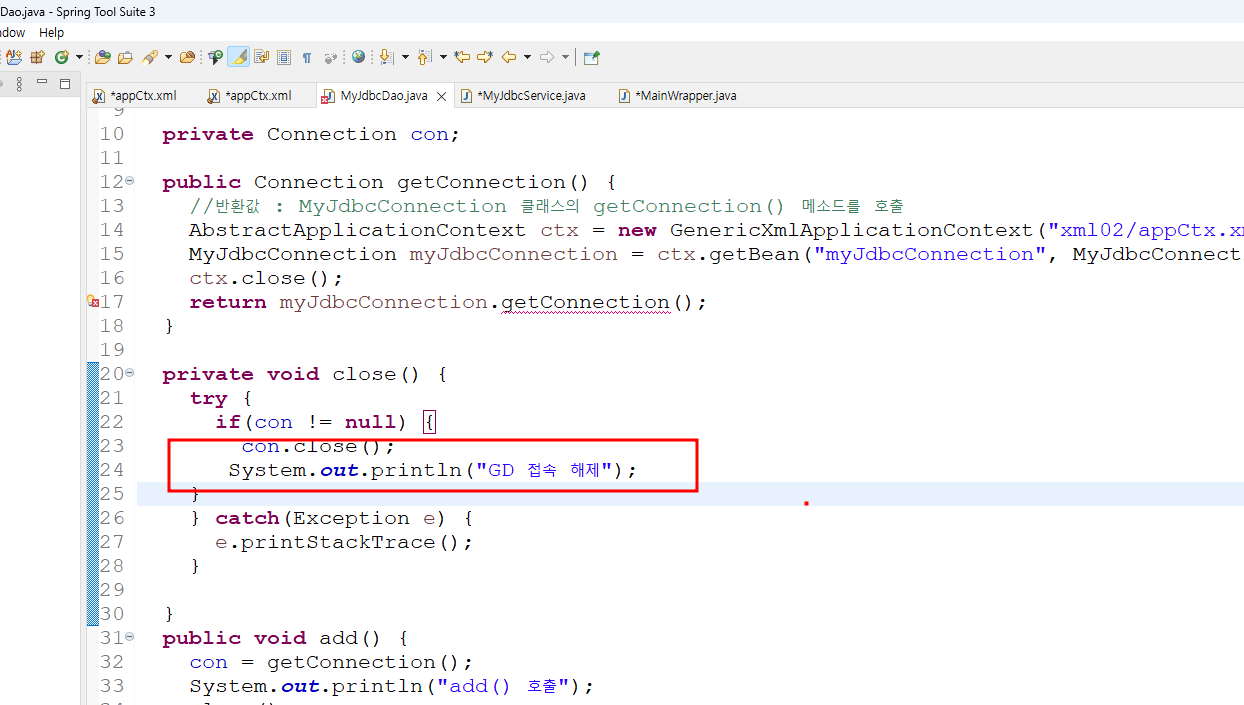
Task: Open the Next Annotation dropdown arrow
Action: point(405,57)
